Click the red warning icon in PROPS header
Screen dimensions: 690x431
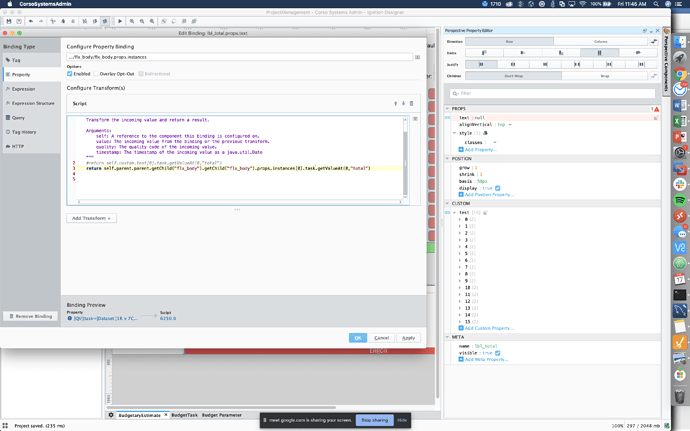tap(656, 109)
